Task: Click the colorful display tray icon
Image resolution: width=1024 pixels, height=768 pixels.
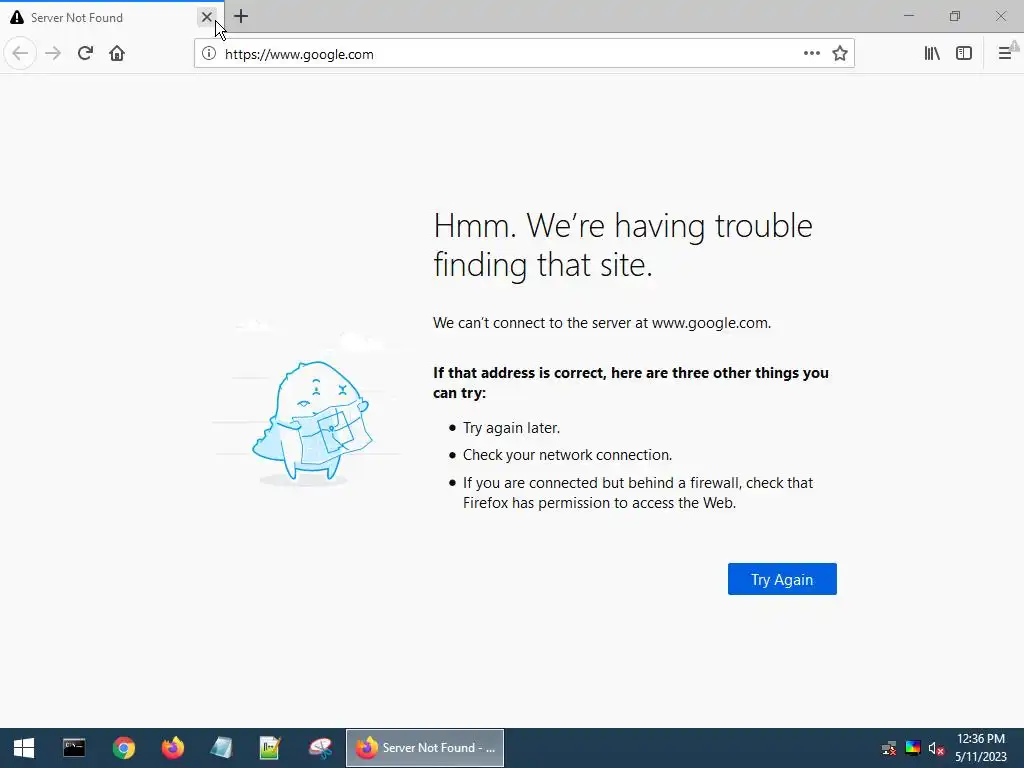Action: coord(913,748)
